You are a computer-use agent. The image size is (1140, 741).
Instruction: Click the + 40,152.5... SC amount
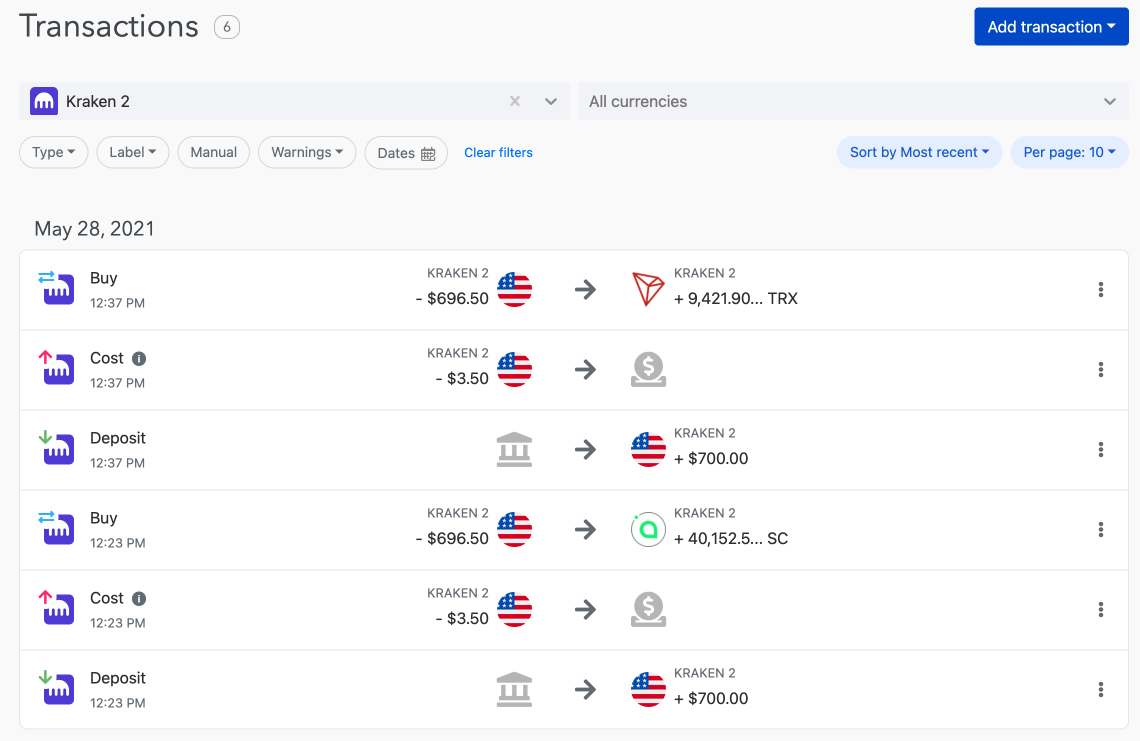click(x=731, y=539)
